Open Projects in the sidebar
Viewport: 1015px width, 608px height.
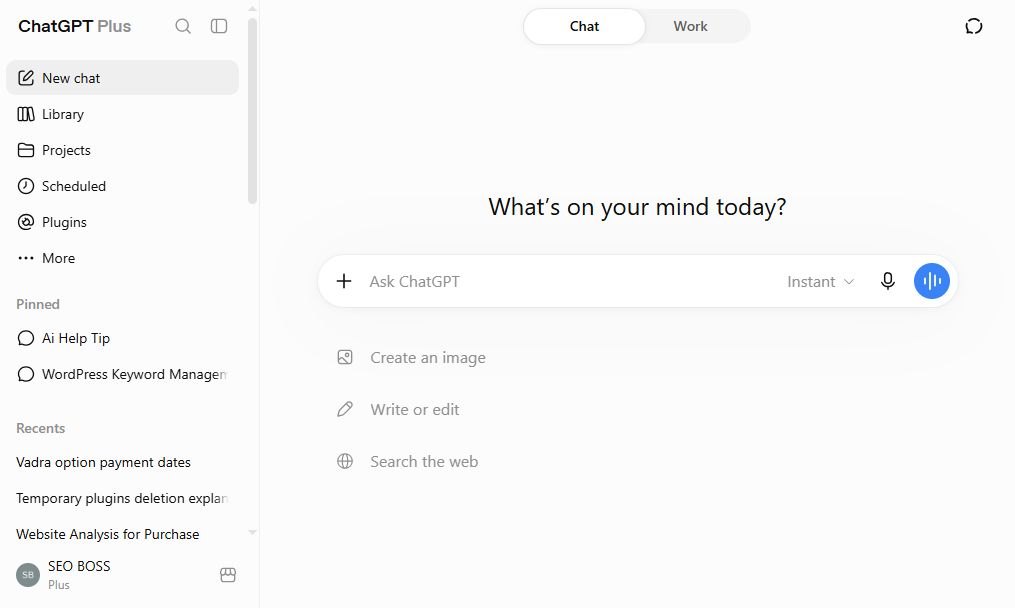point(122,150)
